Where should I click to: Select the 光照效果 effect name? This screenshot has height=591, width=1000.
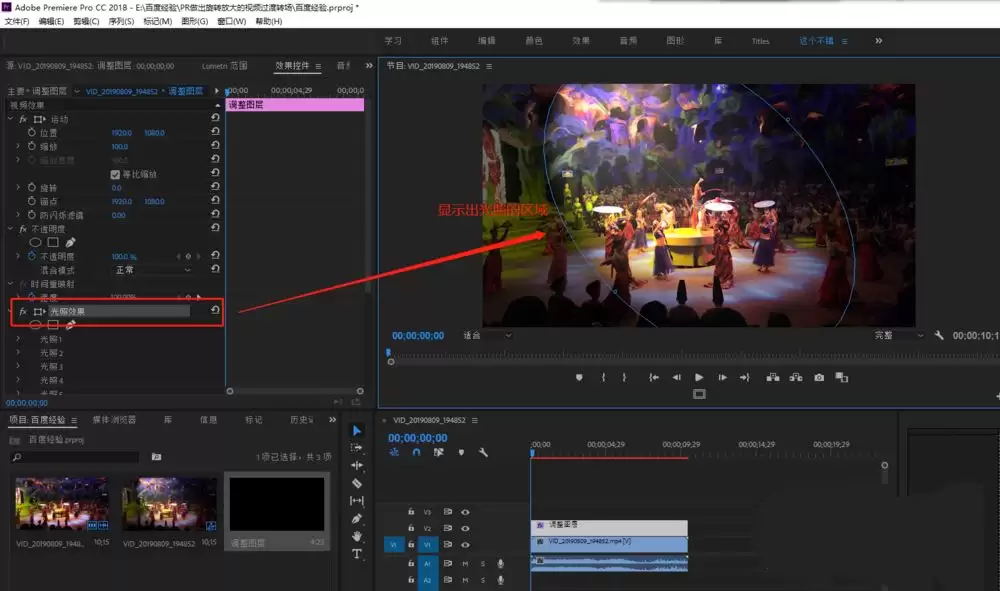pos(68,311)
